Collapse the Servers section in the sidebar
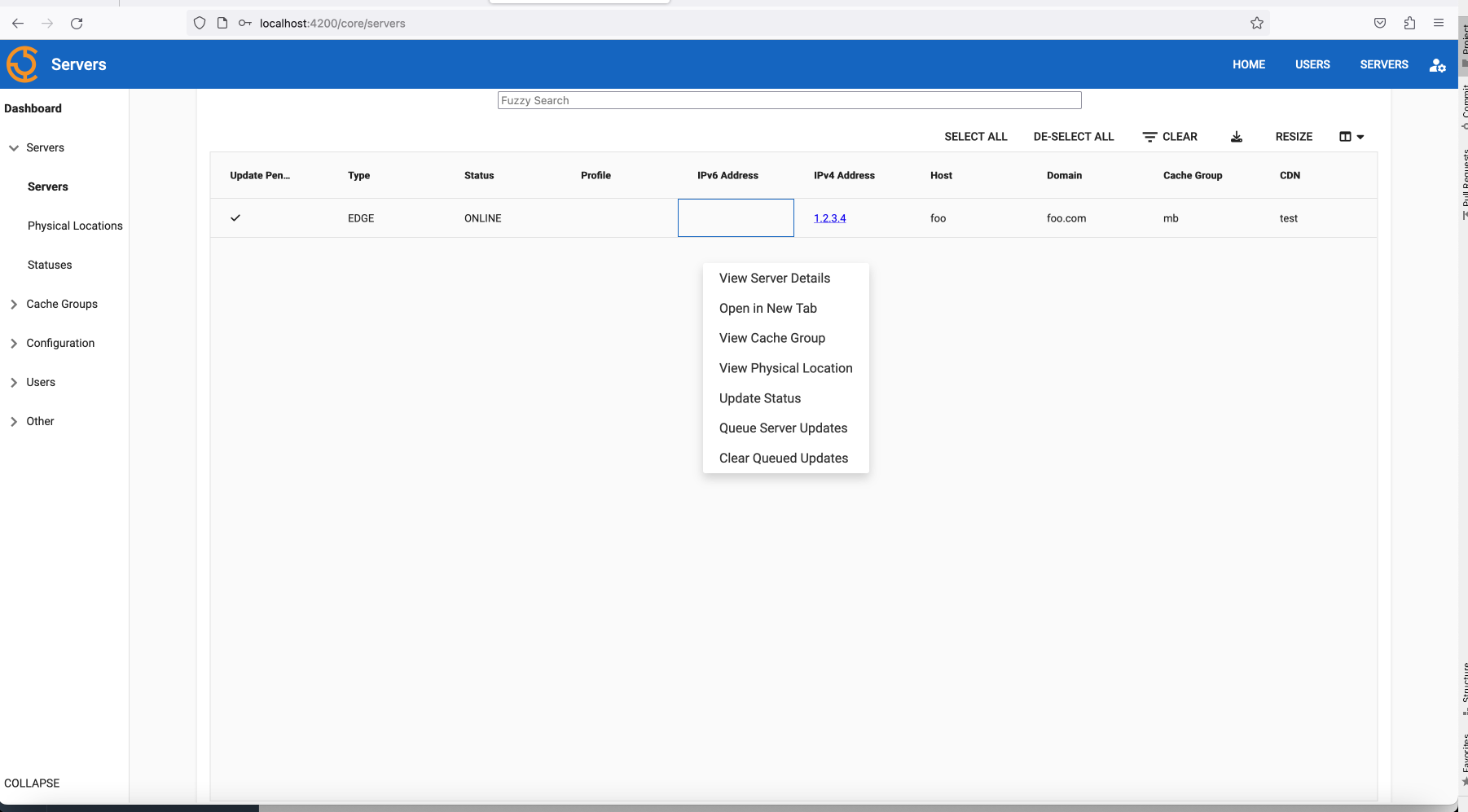The image size is (1468, 812). [13, 147]
